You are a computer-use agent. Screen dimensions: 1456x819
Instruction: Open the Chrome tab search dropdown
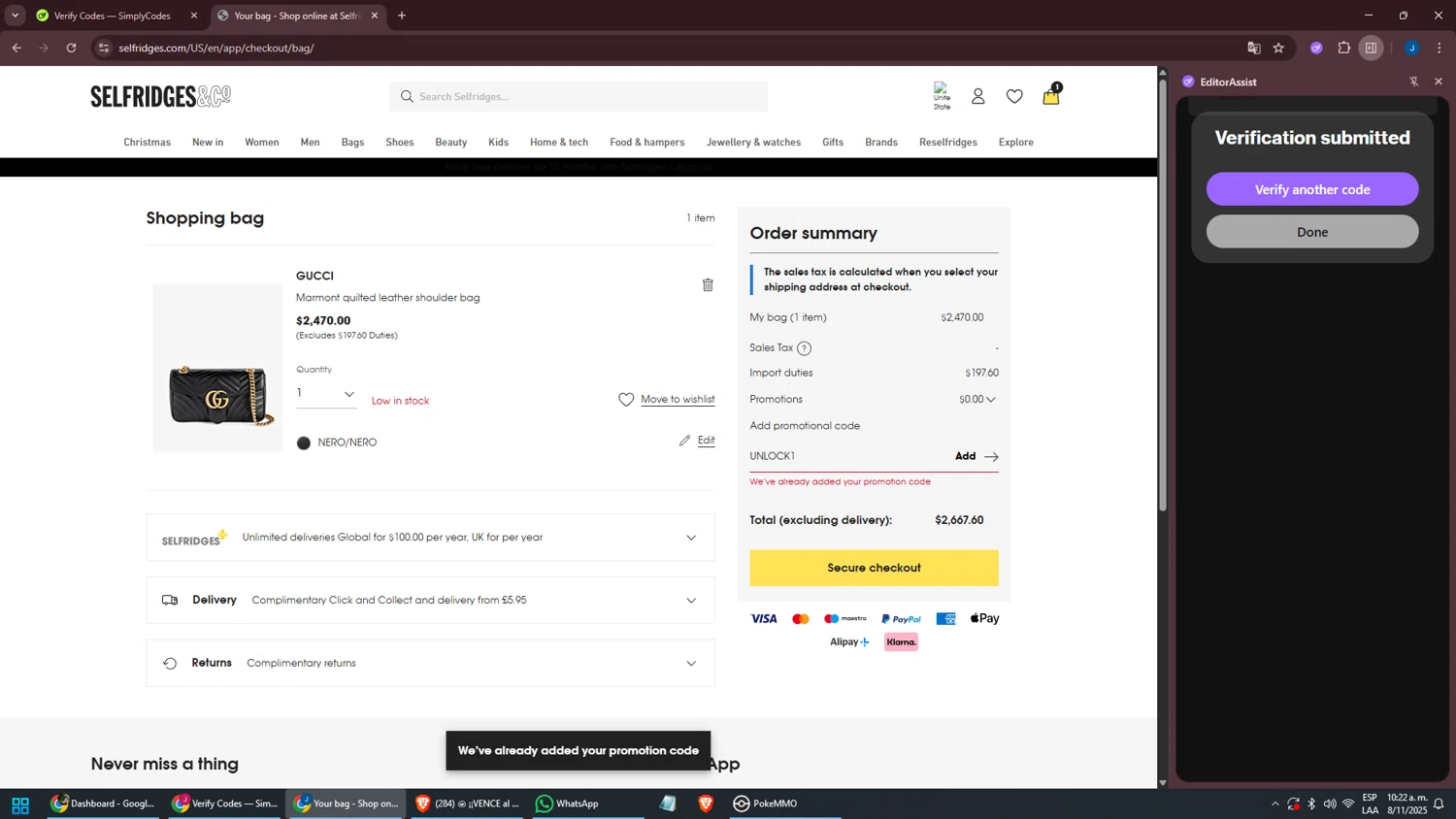pos(15,16)
